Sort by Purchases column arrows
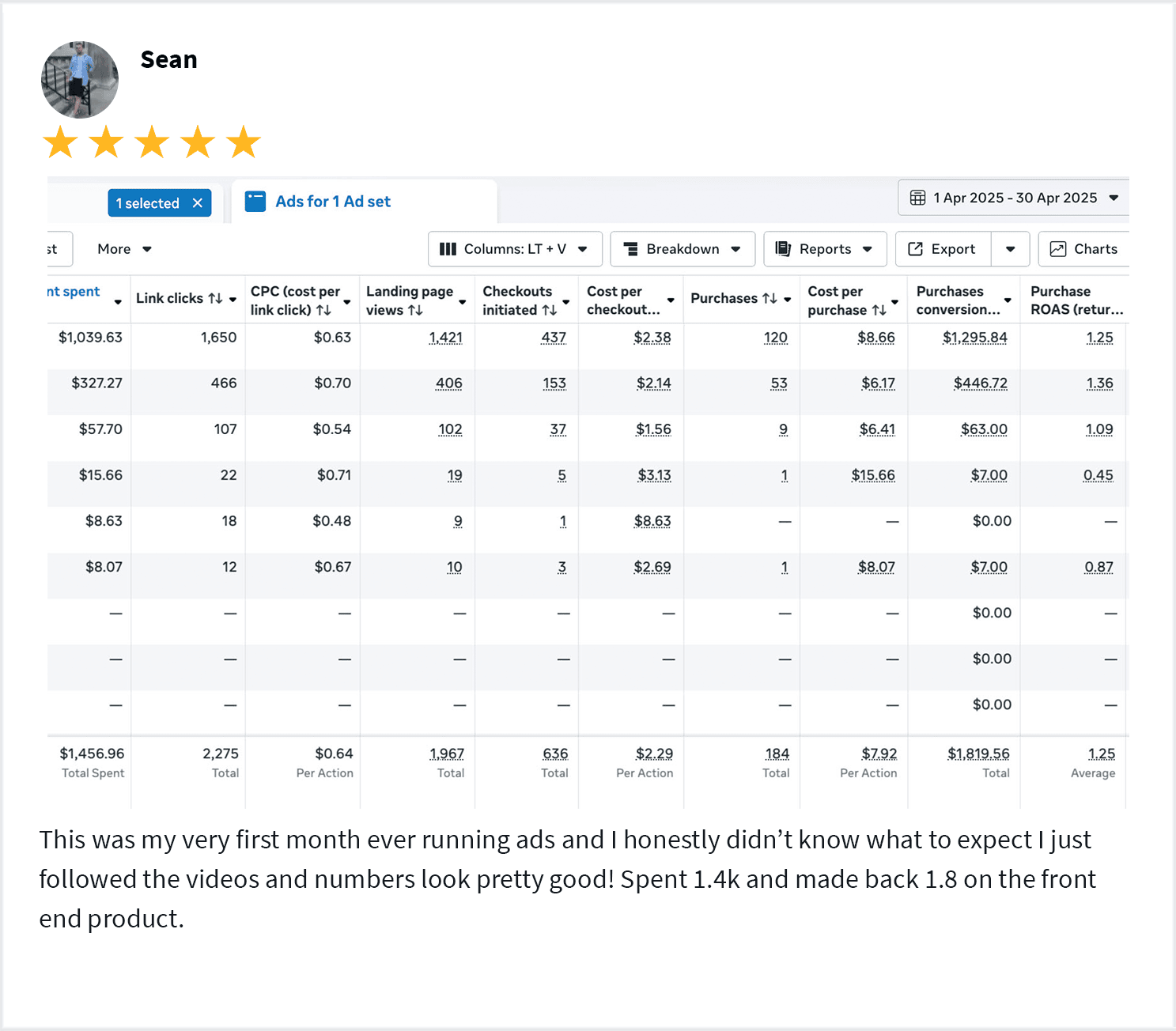The height and width of the screenshot is (1031, 1176). coord(770,298)
